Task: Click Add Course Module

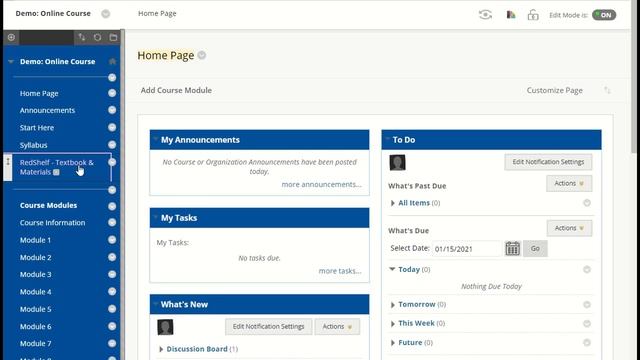Action: [x=176, y=90]
